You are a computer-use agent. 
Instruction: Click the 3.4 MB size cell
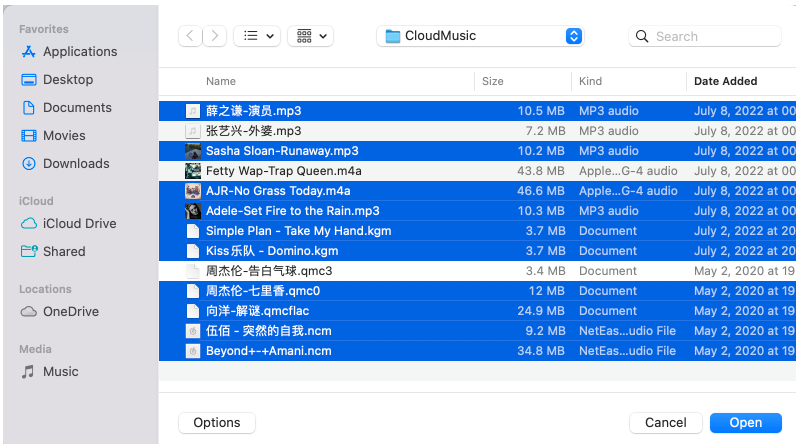[546, 271]
